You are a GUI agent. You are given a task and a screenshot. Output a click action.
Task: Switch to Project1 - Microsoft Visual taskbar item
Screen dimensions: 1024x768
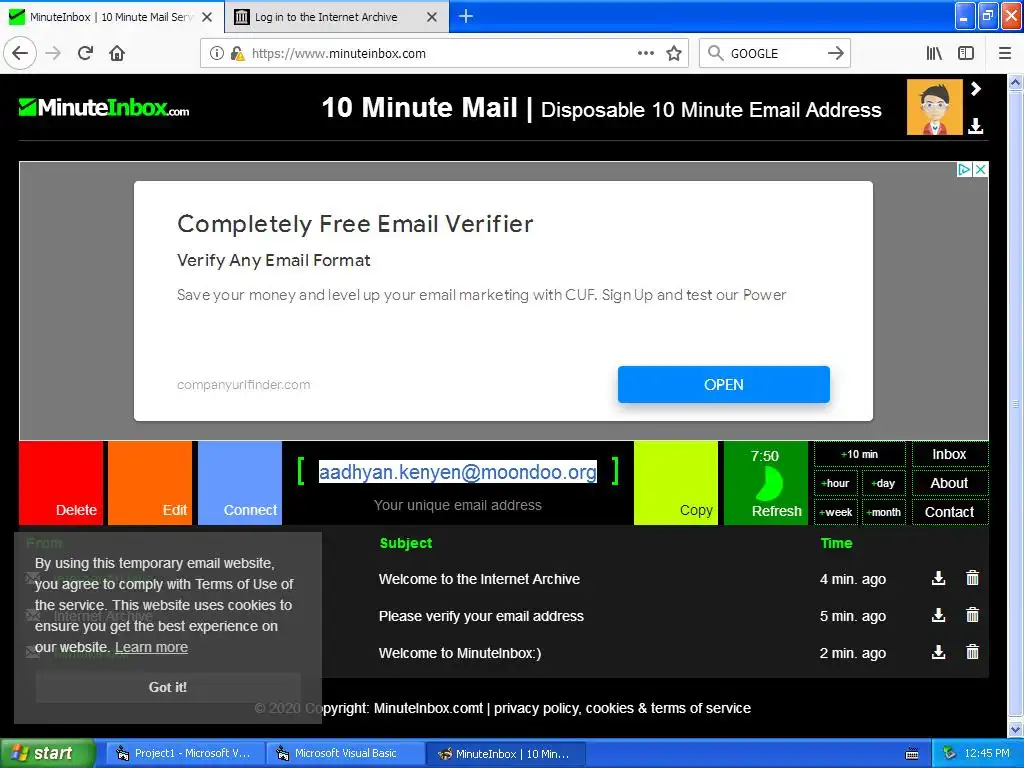[x=183, y=753]
